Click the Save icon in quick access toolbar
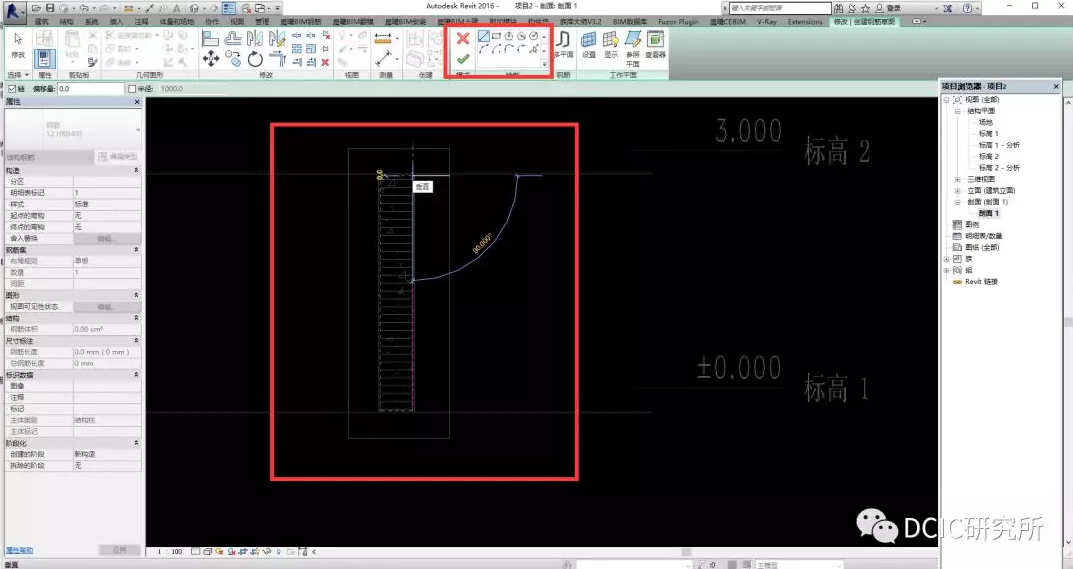 (50, 8)
